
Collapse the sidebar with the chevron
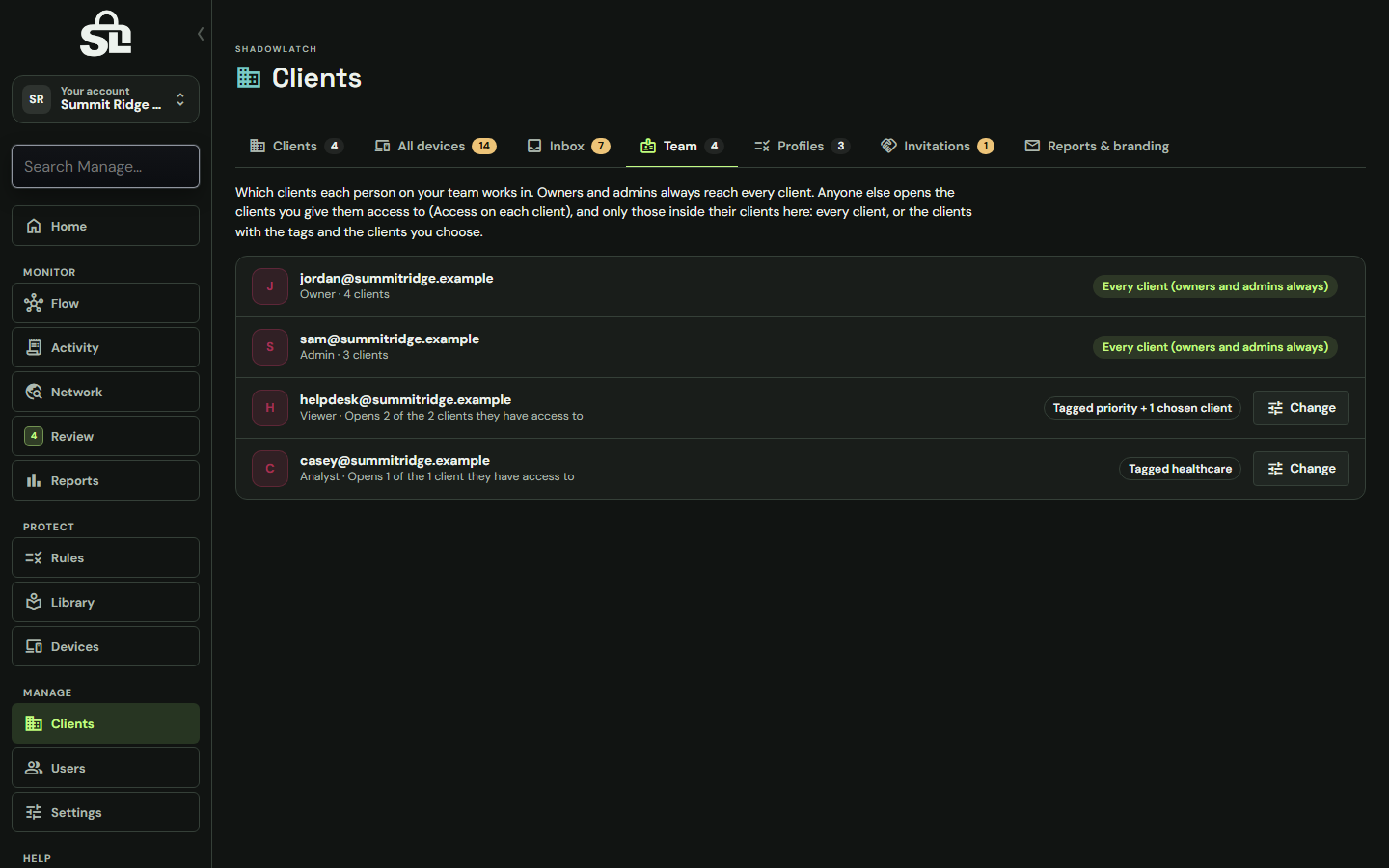click(x=201, y=34)
